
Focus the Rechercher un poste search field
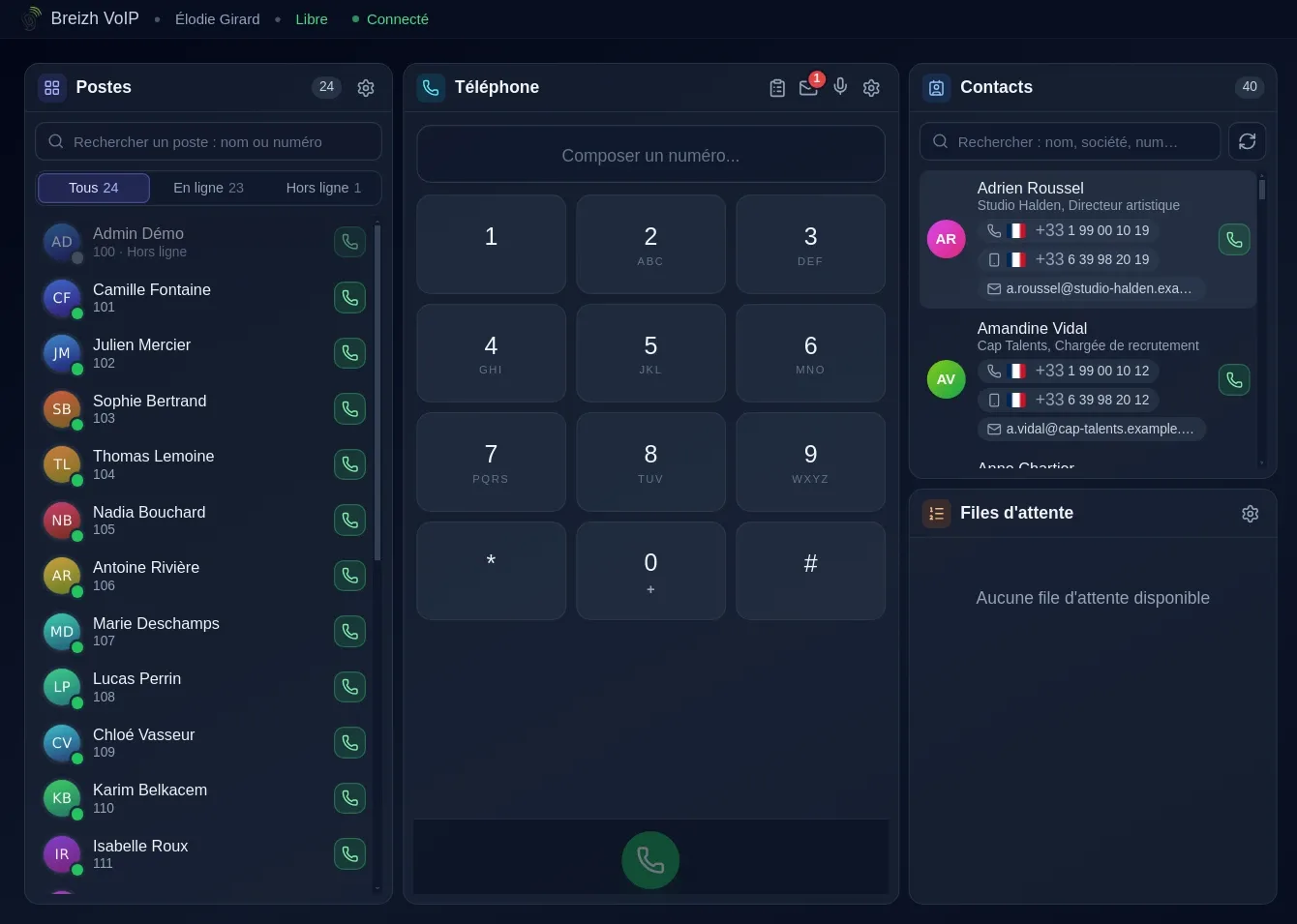(208, 141)
